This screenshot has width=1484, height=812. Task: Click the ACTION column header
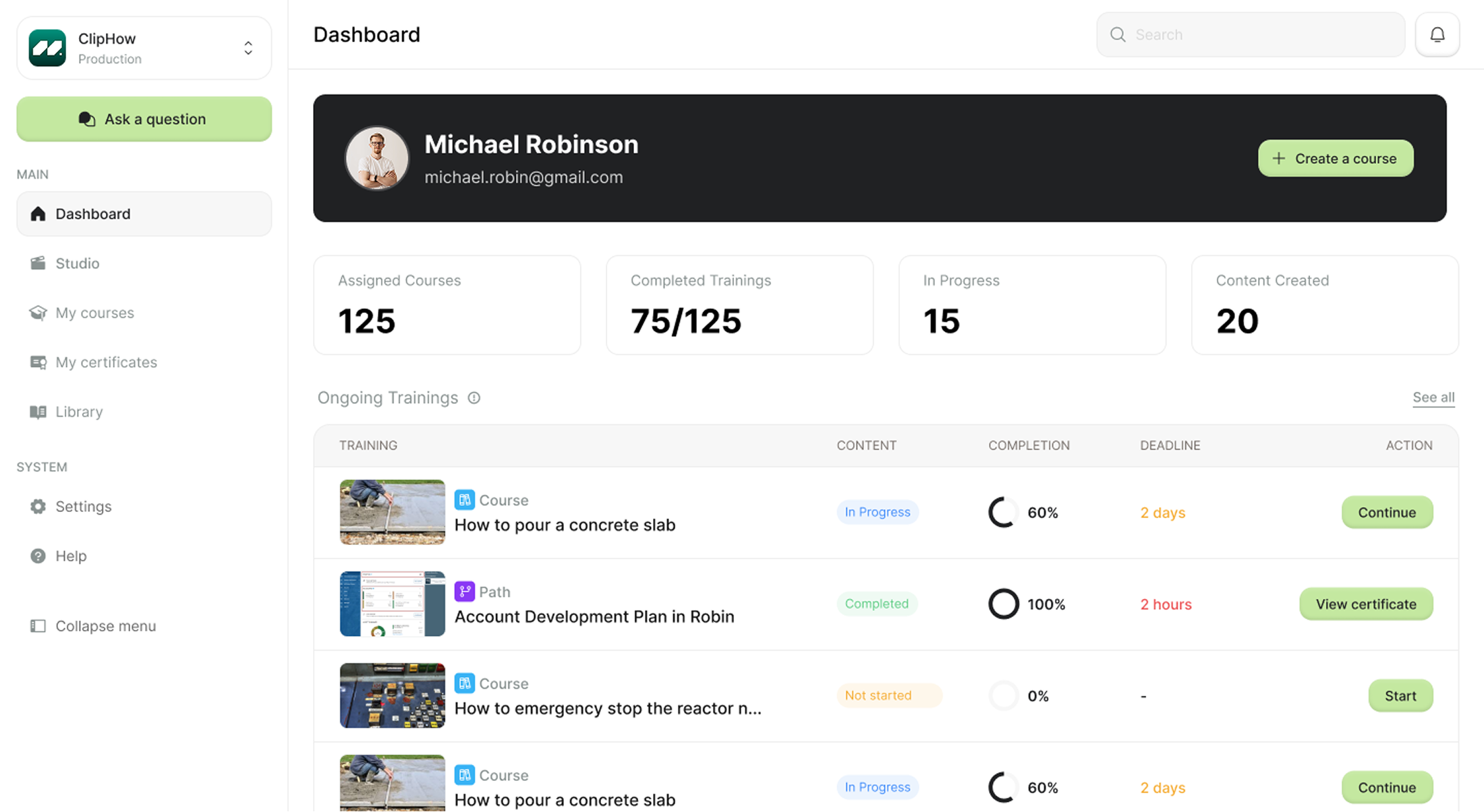click(x=1409, y=445)
